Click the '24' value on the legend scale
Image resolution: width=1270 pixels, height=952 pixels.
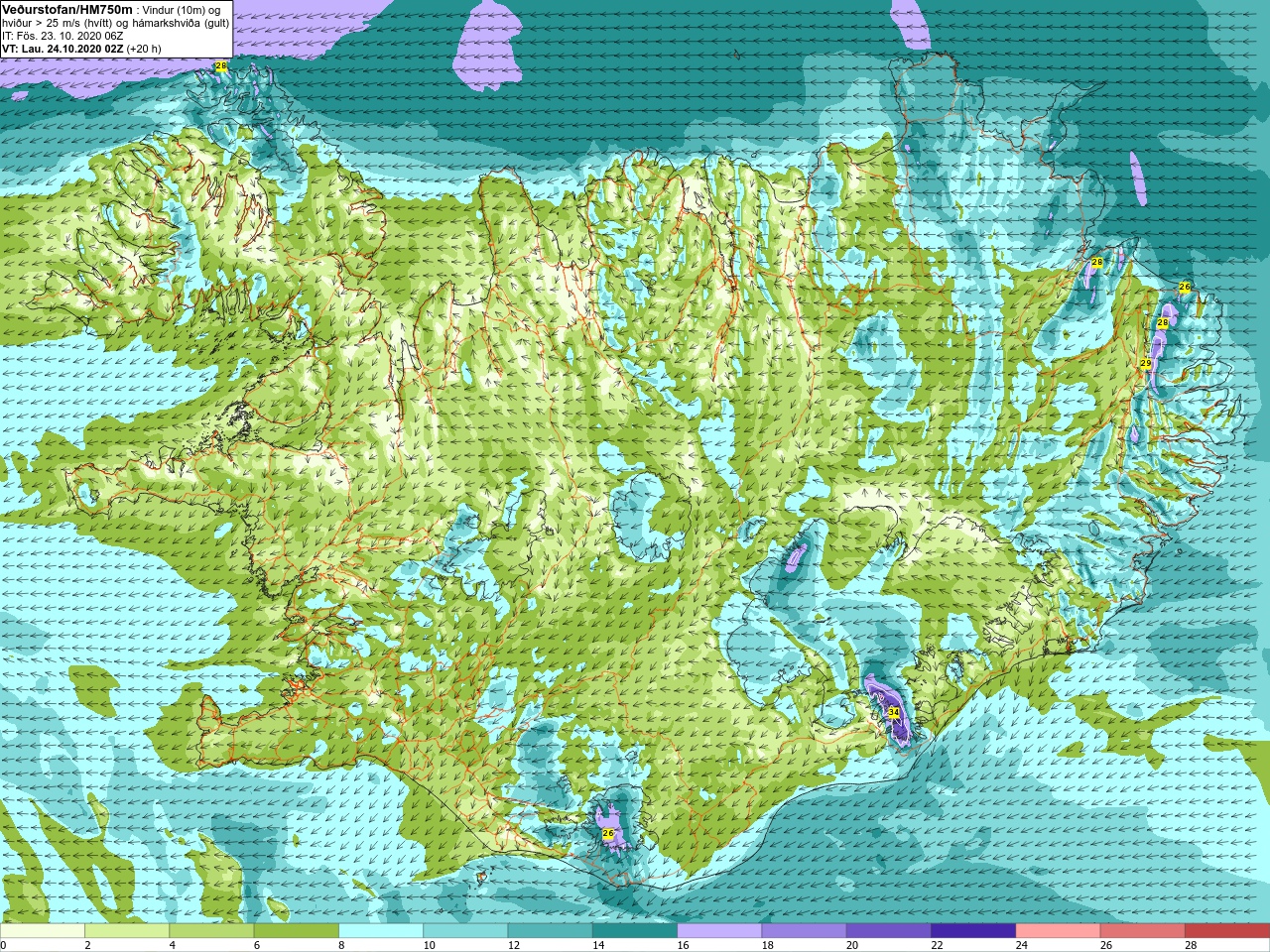tap(1022, 945)
